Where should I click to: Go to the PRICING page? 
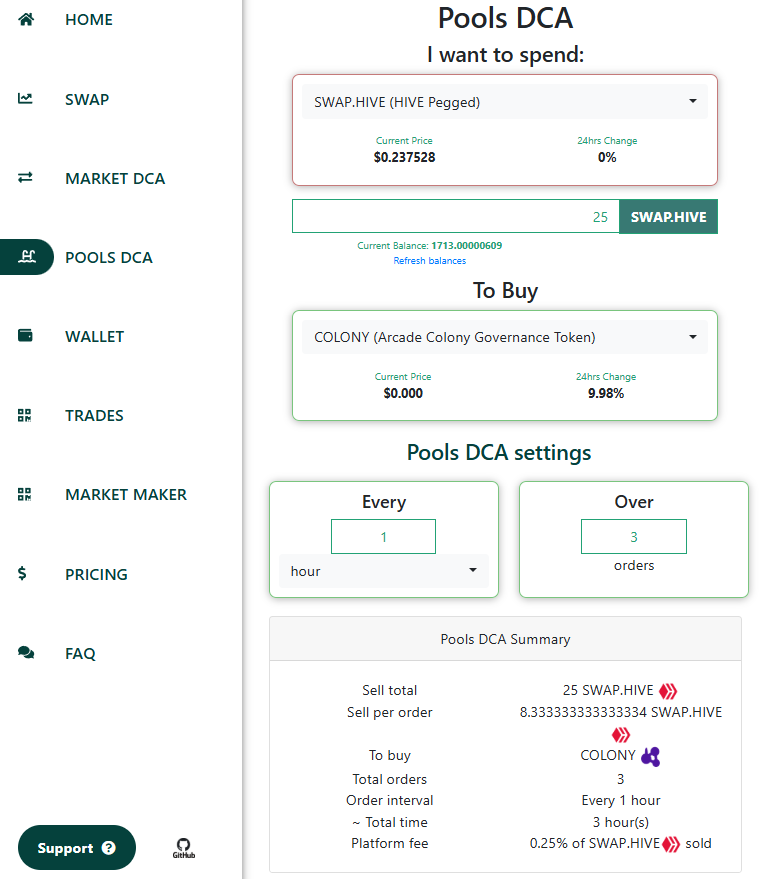tap(96, 574)
